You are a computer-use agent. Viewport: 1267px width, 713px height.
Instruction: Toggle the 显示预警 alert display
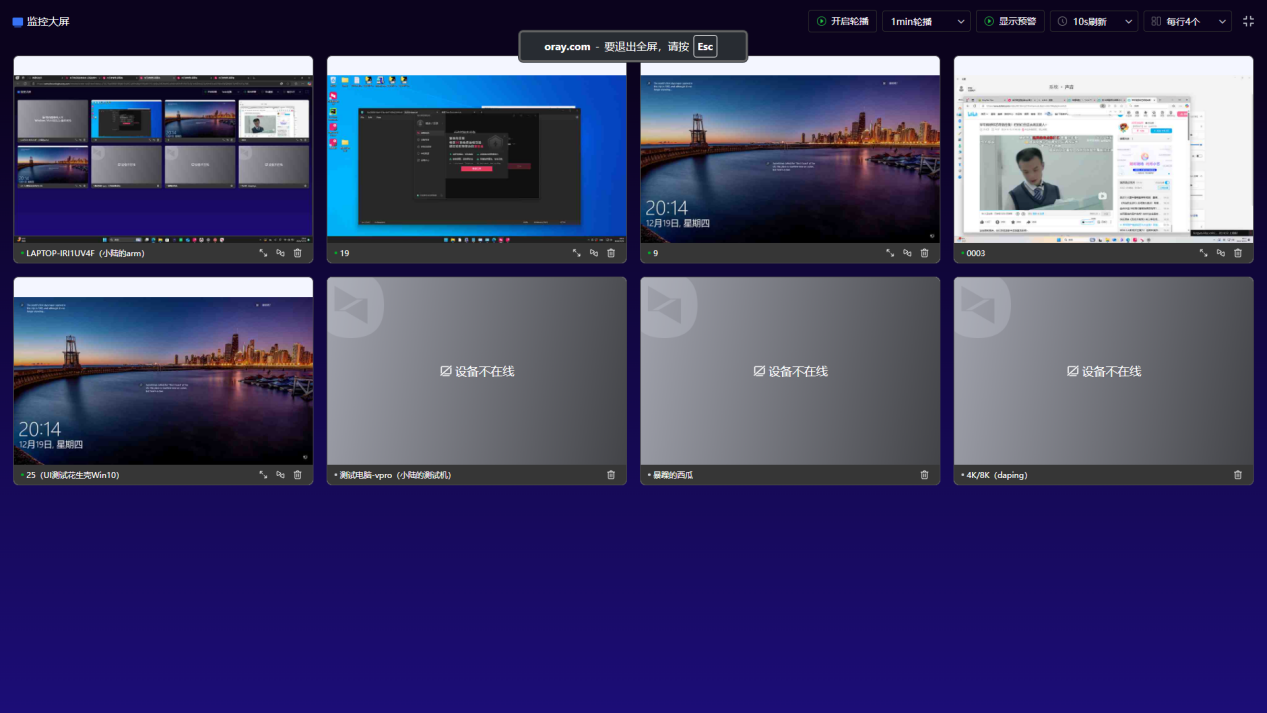1010,21
